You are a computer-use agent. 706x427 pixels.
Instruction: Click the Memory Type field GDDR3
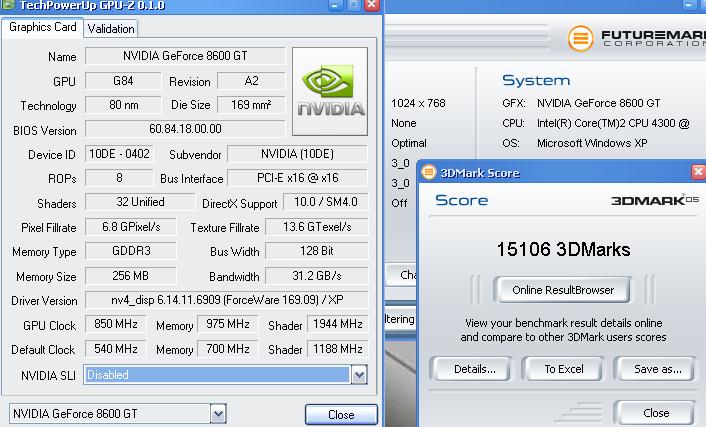point(131,251)
